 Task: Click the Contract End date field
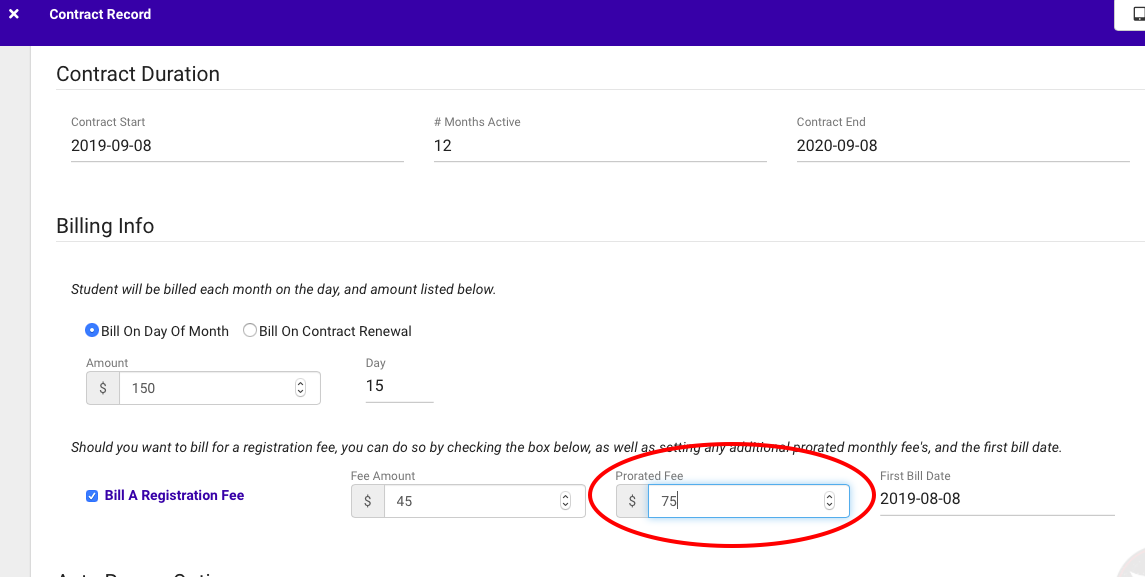click(x=962, y=146)
